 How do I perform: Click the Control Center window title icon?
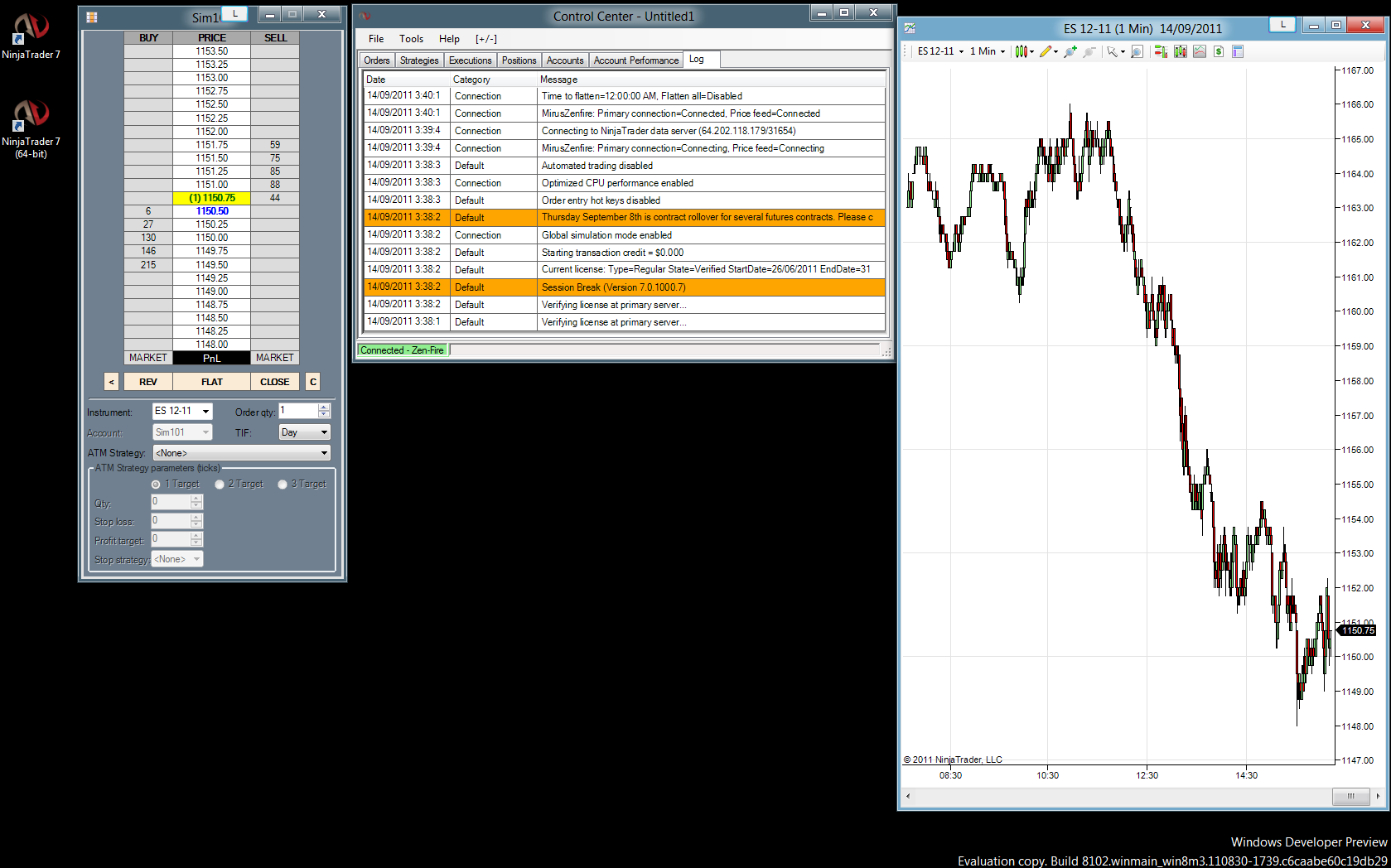pyautogui.click(x=365, y=16)
